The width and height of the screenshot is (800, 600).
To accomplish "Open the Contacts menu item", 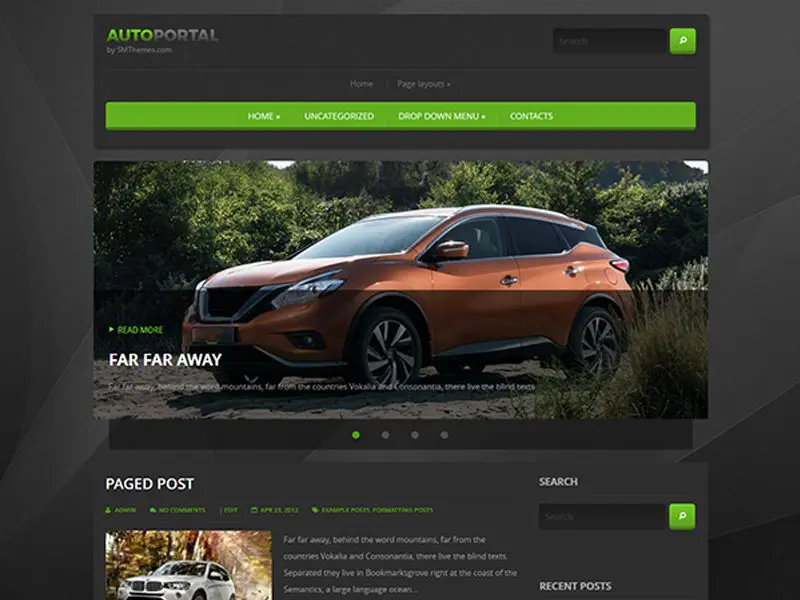I will (531, 116).
